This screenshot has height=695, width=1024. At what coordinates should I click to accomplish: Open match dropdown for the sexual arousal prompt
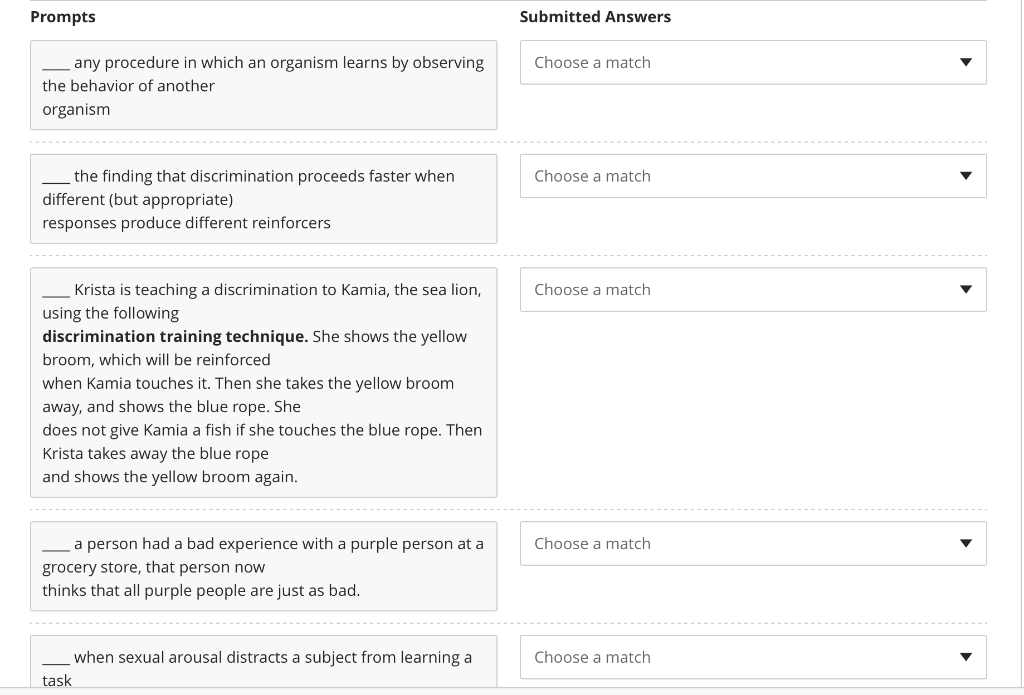[753, 657]
